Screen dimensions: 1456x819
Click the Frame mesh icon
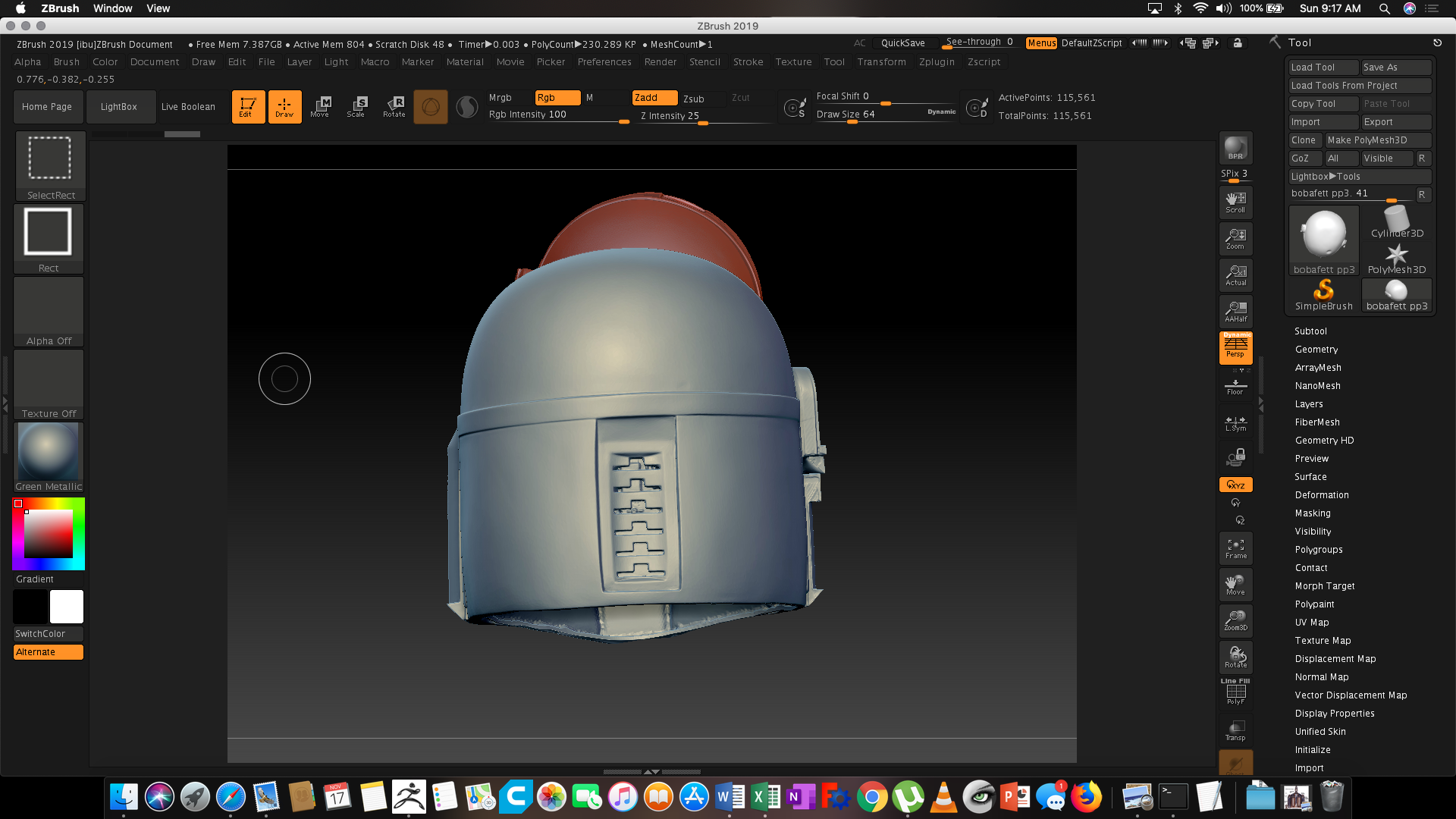click(1235, 548)
